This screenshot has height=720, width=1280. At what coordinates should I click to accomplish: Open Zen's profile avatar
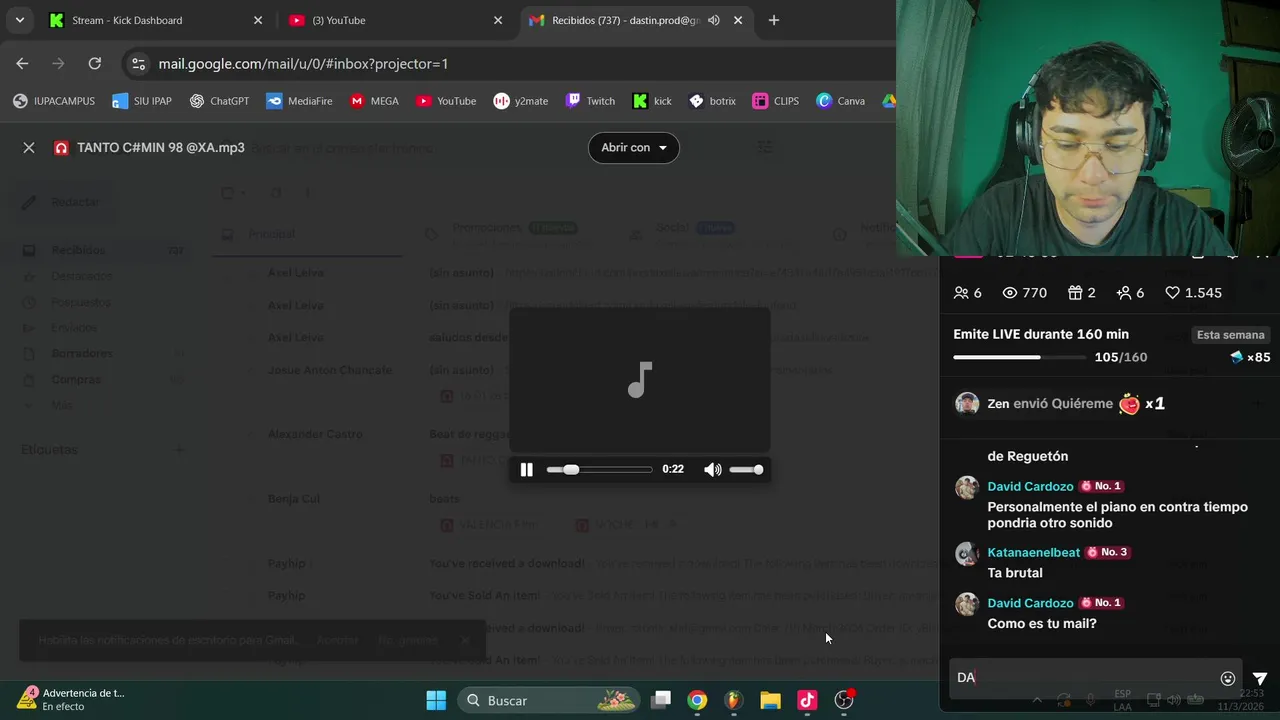click(x=966, y=404)
